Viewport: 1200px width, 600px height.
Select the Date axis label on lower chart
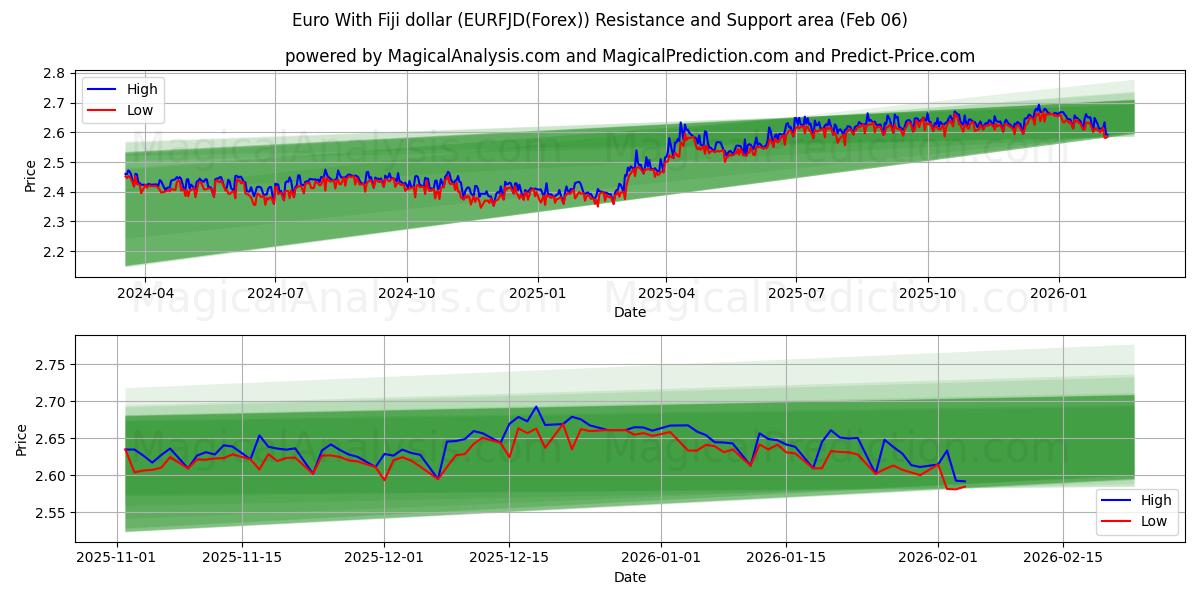click(x=628, y=576)
